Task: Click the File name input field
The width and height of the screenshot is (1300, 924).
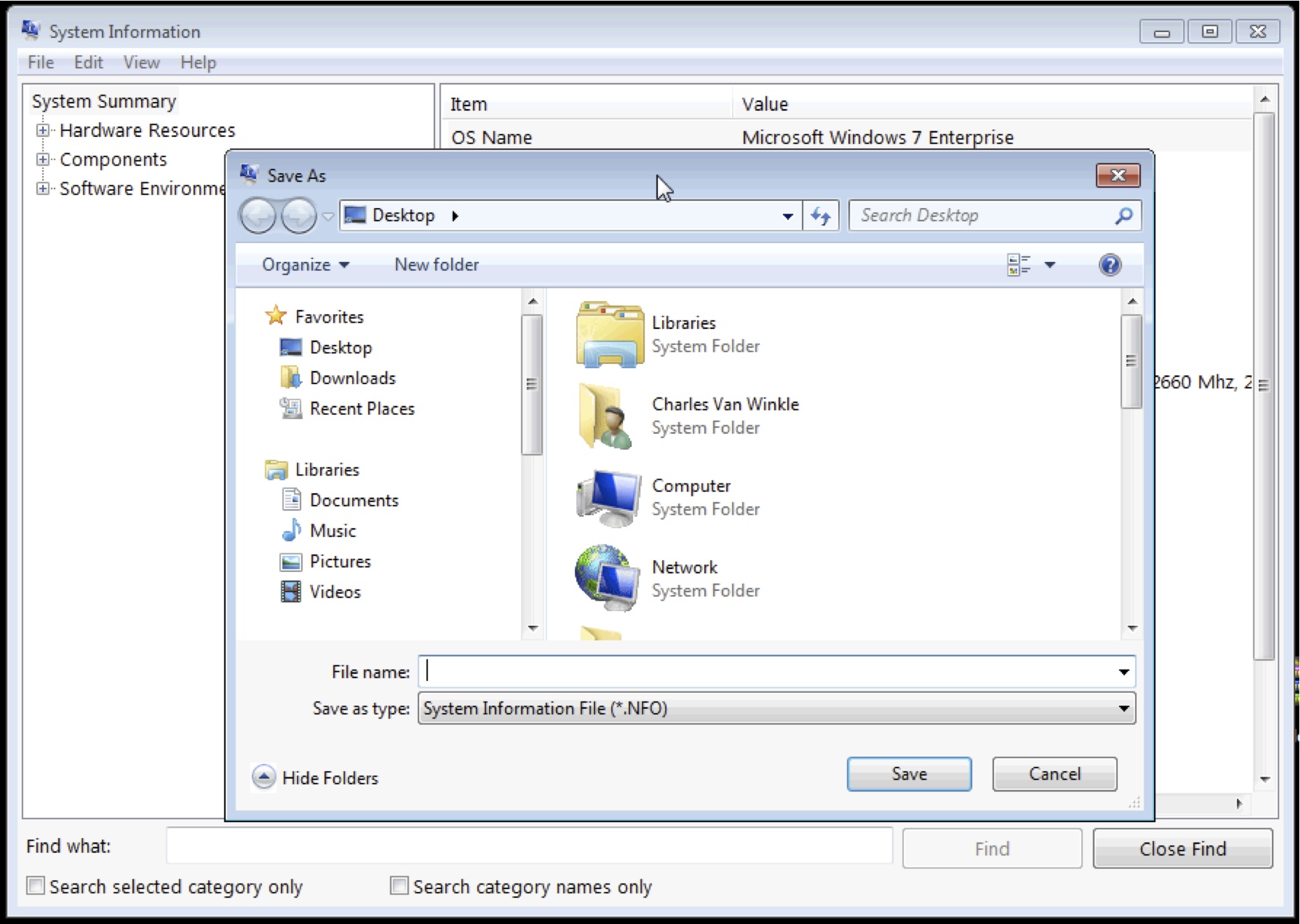Action: coord(766,672)
